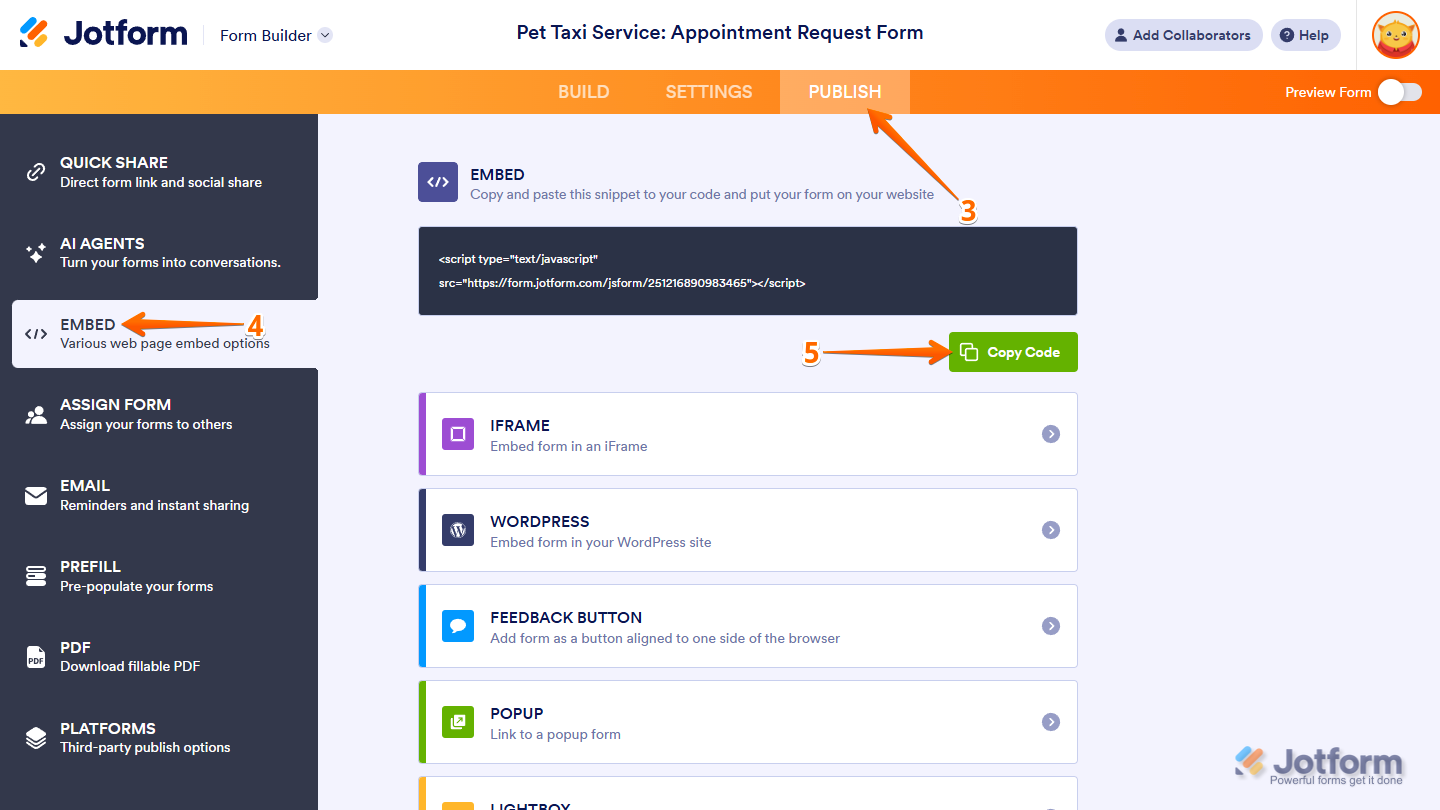Click the user avatar profile picture
The height and width of the screenshot is (810, 1440).
tap(1396, 35)
